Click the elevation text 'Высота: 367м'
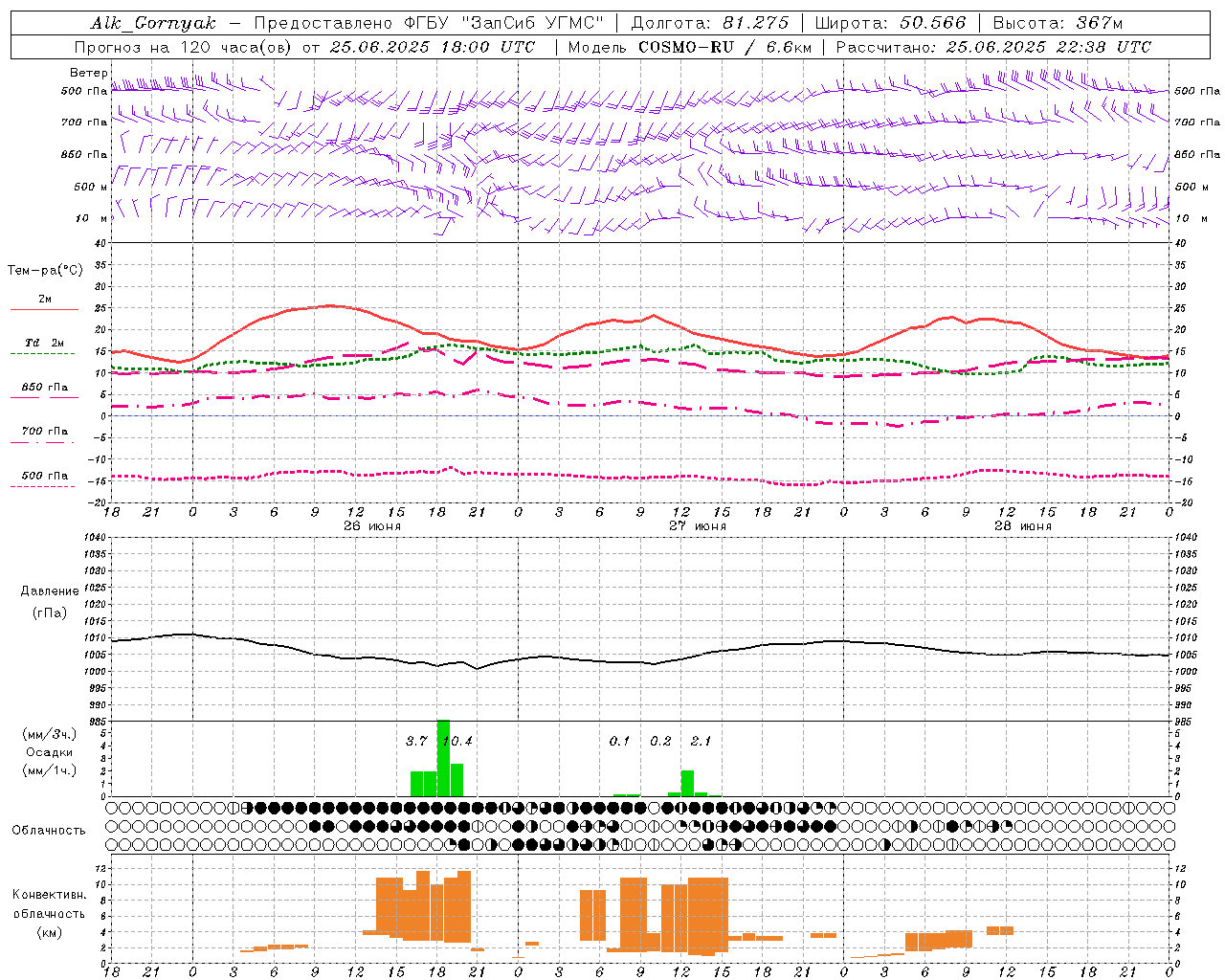 tap(1058, 23)
